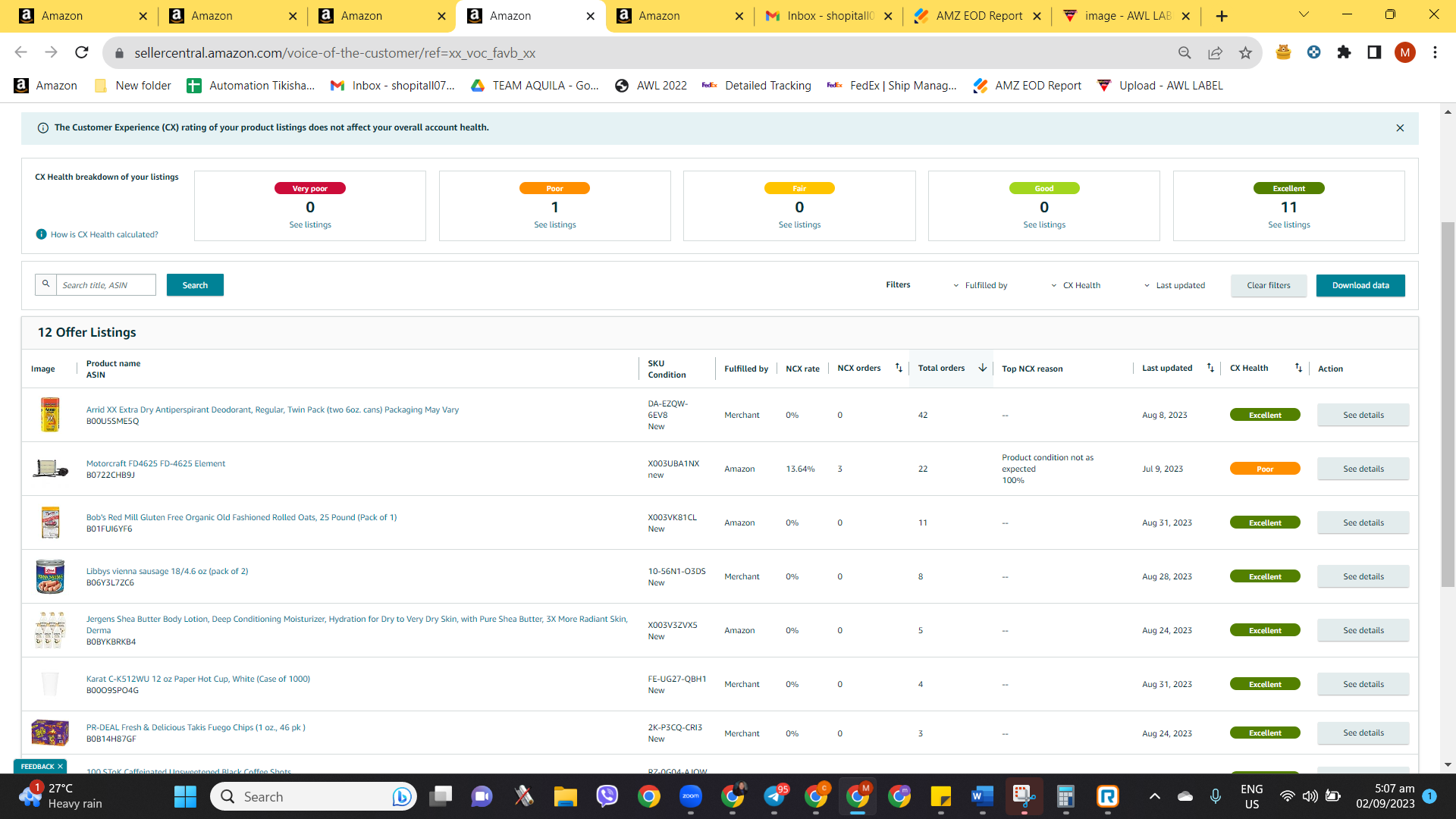Click the page vertical scrollbar thumb
The height and width of the screenshot is (819, 1456).
pos(1448,404)
